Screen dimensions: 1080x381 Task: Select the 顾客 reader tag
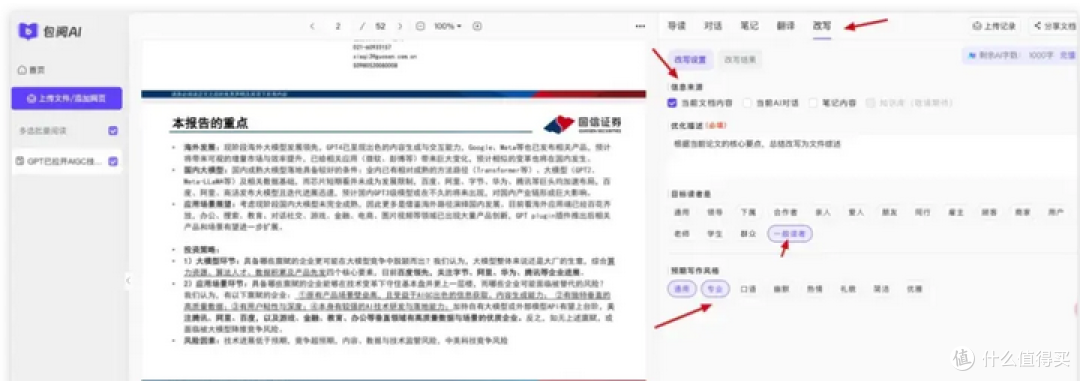(990, 213)
